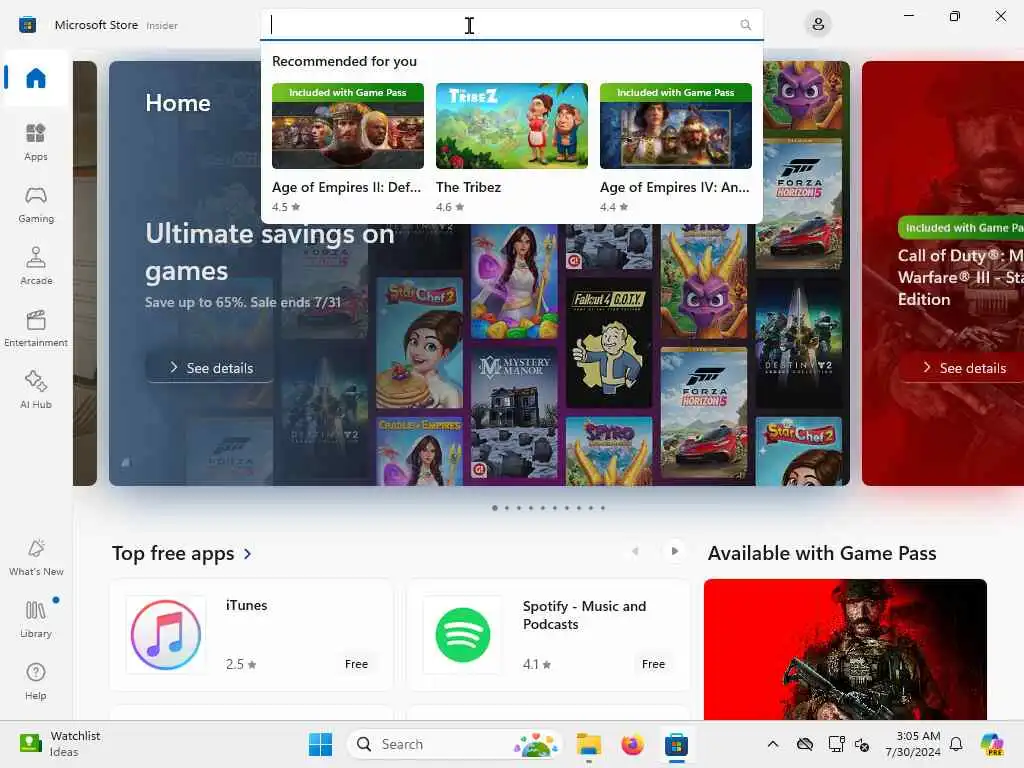Open the notifications bell
The height and width of the screenshot is (768, 1024).
pos(956,744)
